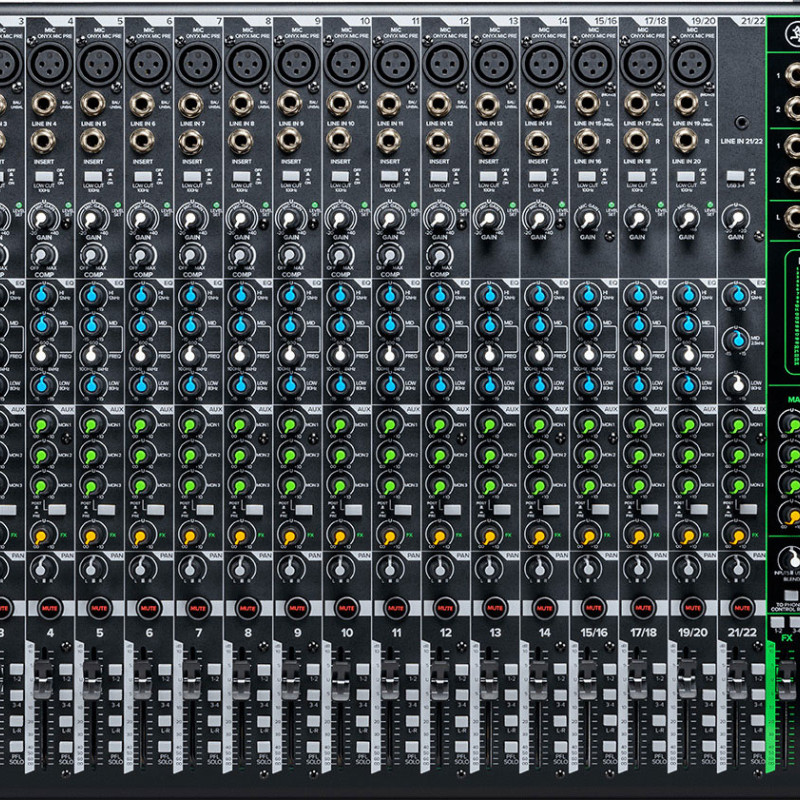
Task: Click the channel 8 number label below mute
Action: [x=248, y=633]
